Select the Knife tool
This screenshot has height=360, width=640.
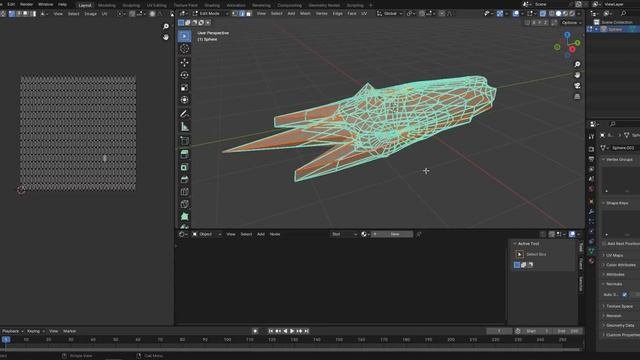pos(184,204)
